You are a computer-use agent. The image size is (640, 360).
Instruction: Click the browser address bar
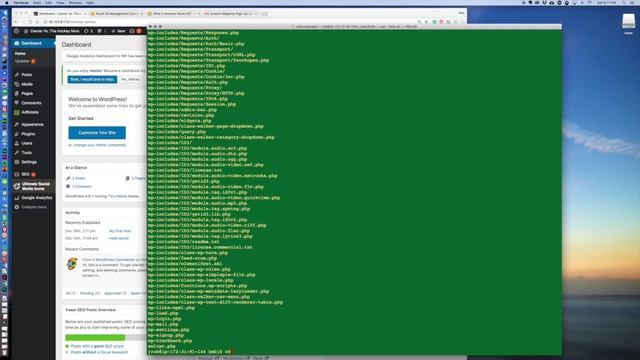tap(229, 22)
